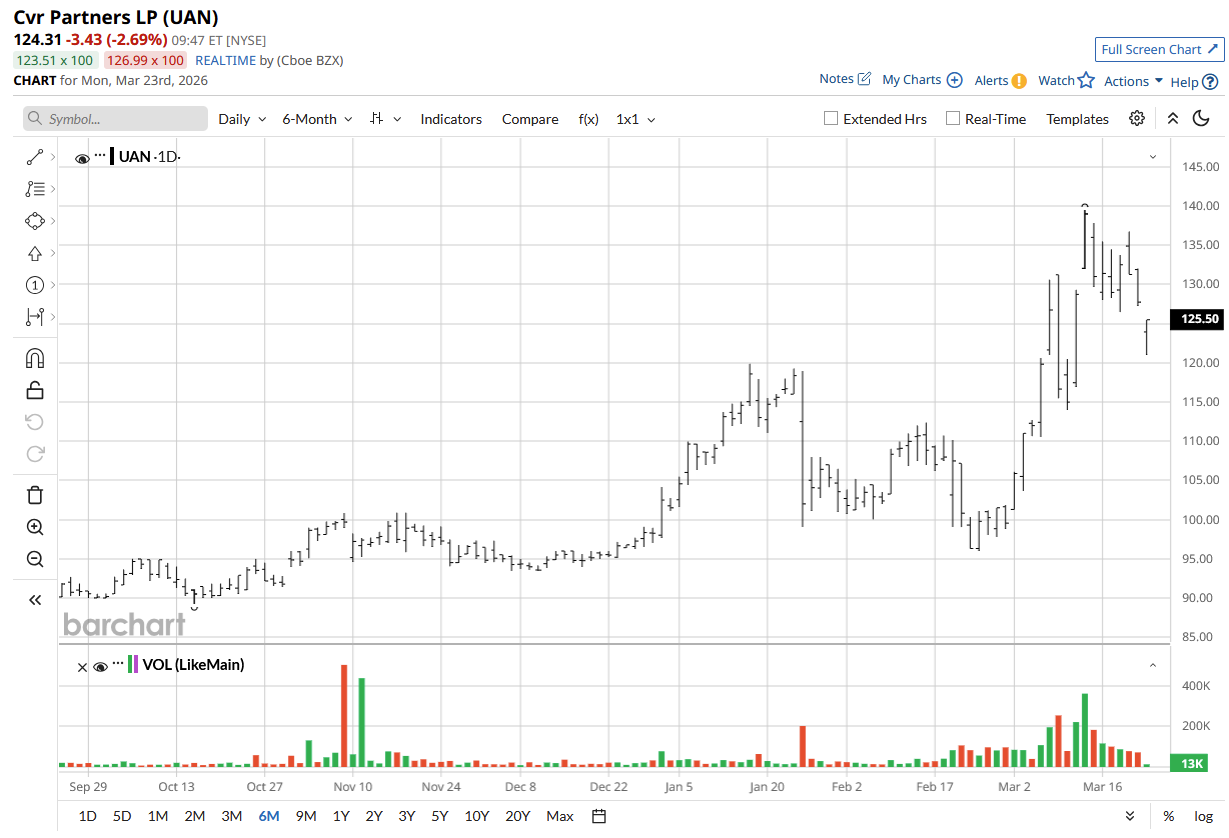Image resolution: width=1229 pixels, height=838 pixels.
Task: Click the Alerts warning icon
Action: pos(1019,81)
